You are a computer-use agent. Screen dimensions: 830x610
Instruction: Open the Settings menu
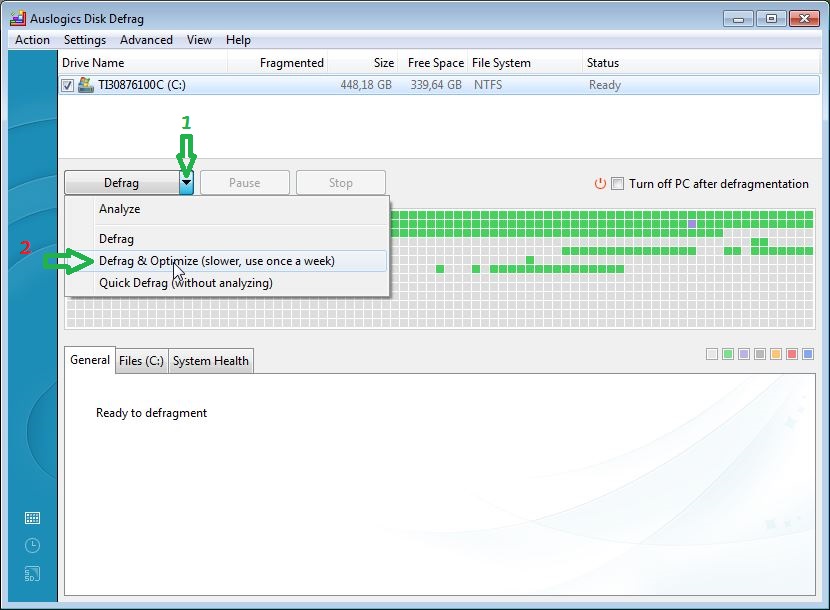(85, 40)
